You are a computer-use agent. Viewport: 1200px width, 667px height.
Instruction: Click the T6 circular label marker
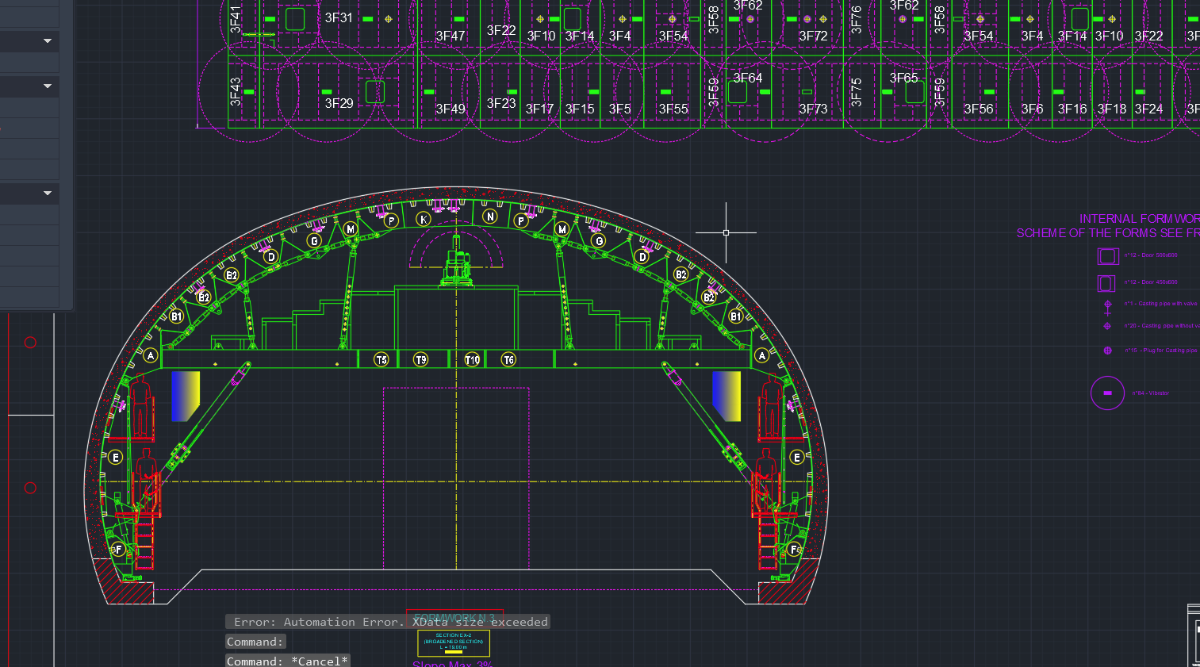[508, 360]
